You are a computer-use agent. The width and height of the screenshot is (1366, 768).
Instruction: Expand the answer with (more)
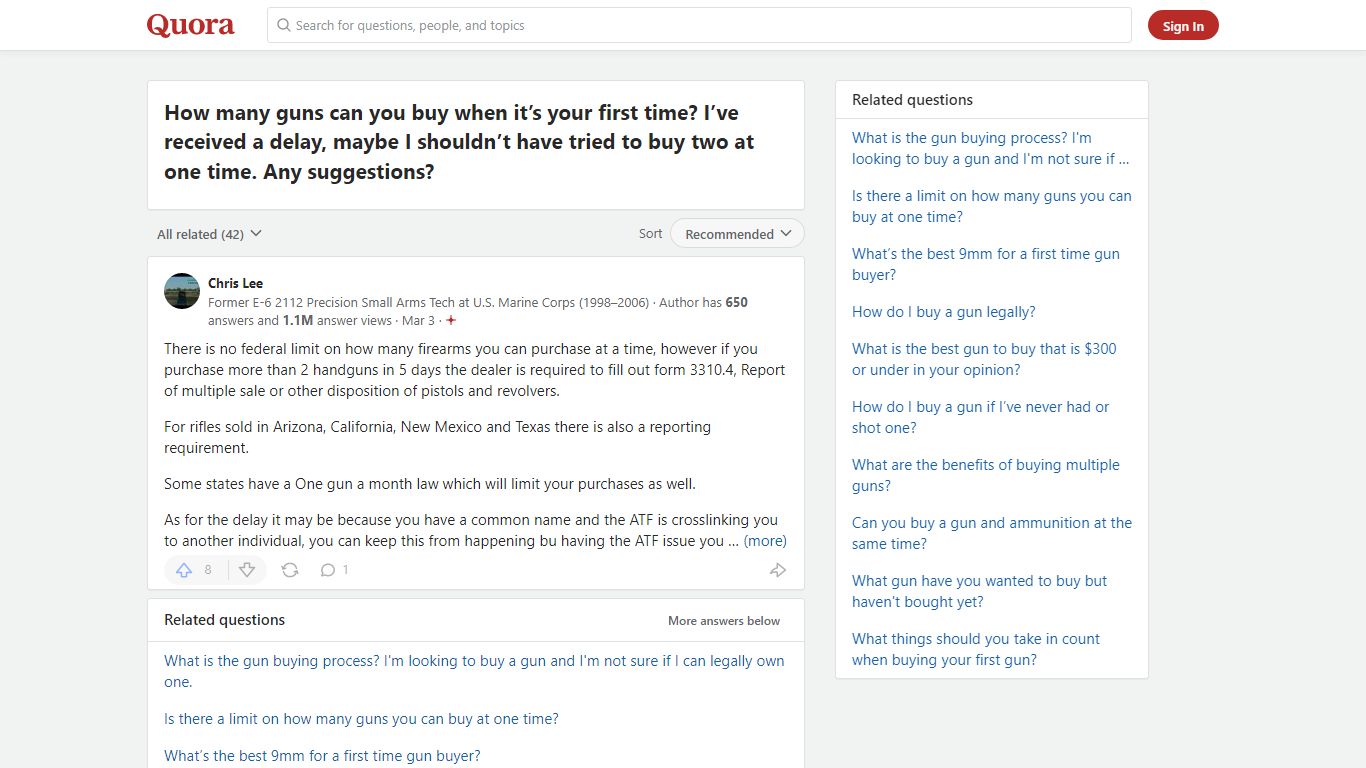pos(765,541)
